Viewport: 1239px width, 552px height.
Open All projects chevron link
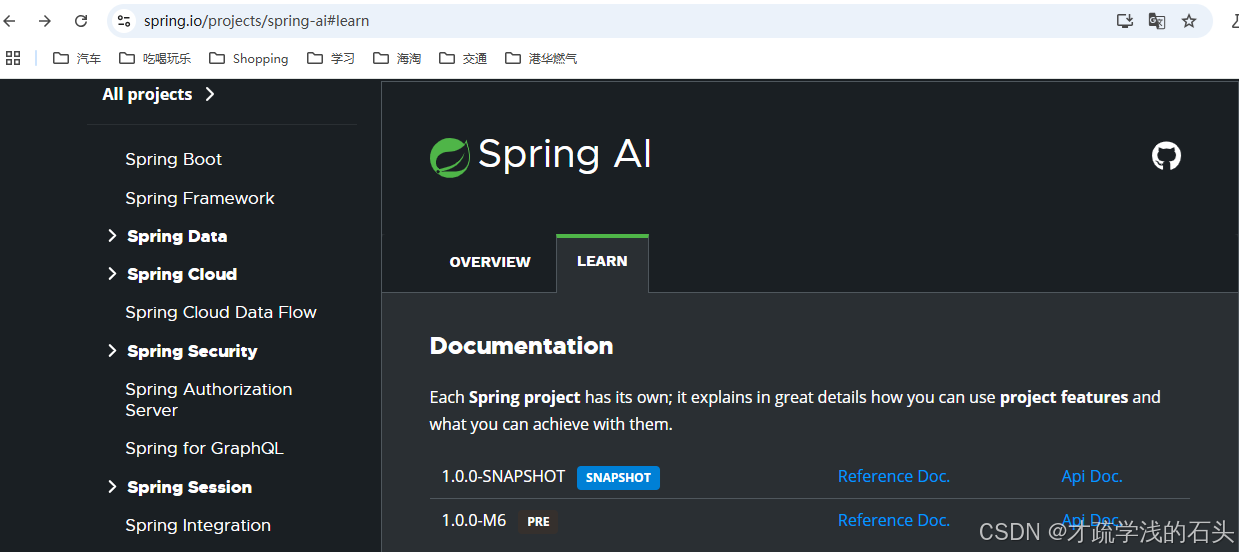[x=158, y=94]
